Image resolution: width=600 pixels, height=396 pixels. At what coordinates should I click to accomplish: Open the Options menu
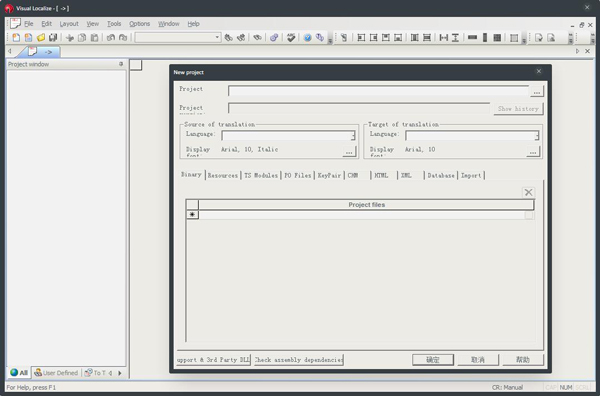(139, 24)
